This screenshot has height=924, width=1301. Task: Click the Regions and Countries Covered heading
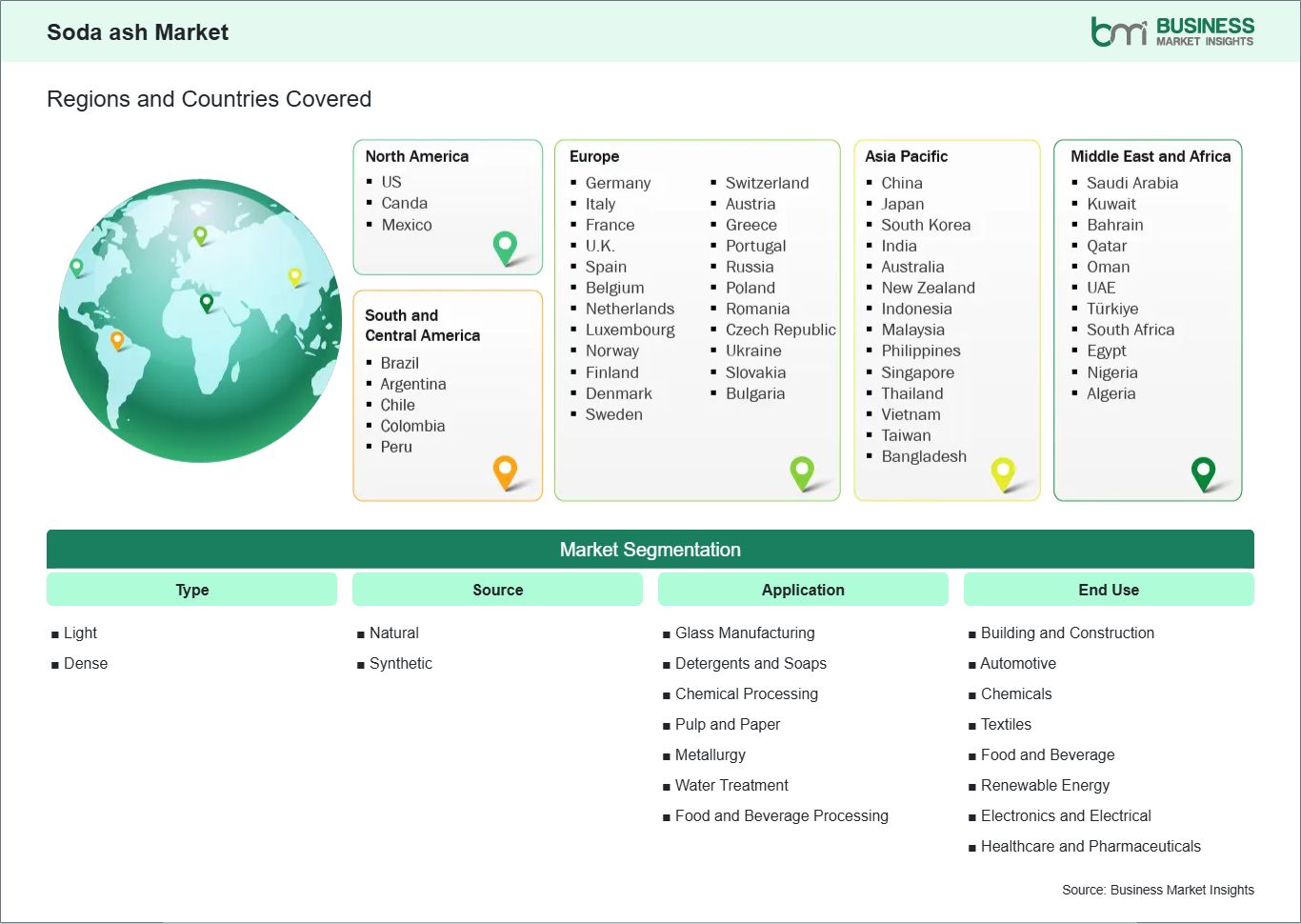(x=209, y=99)
